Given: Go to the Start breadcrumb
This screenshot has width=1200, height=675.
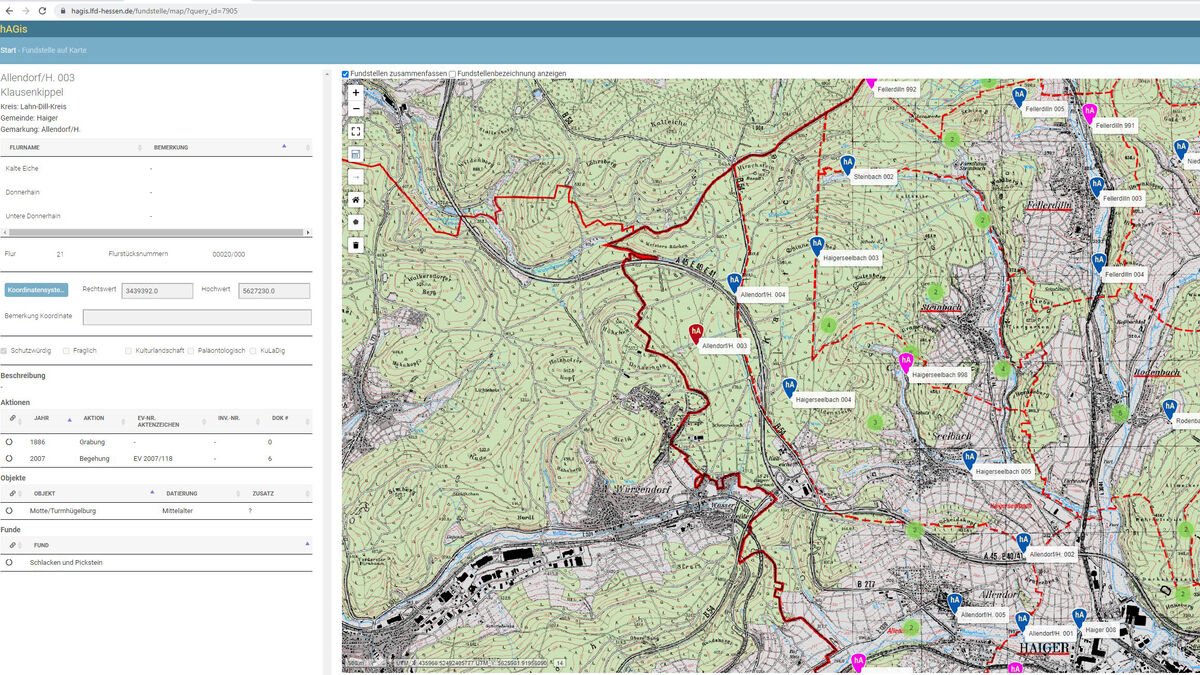Looking at the screenshot, I should (8, 50).
